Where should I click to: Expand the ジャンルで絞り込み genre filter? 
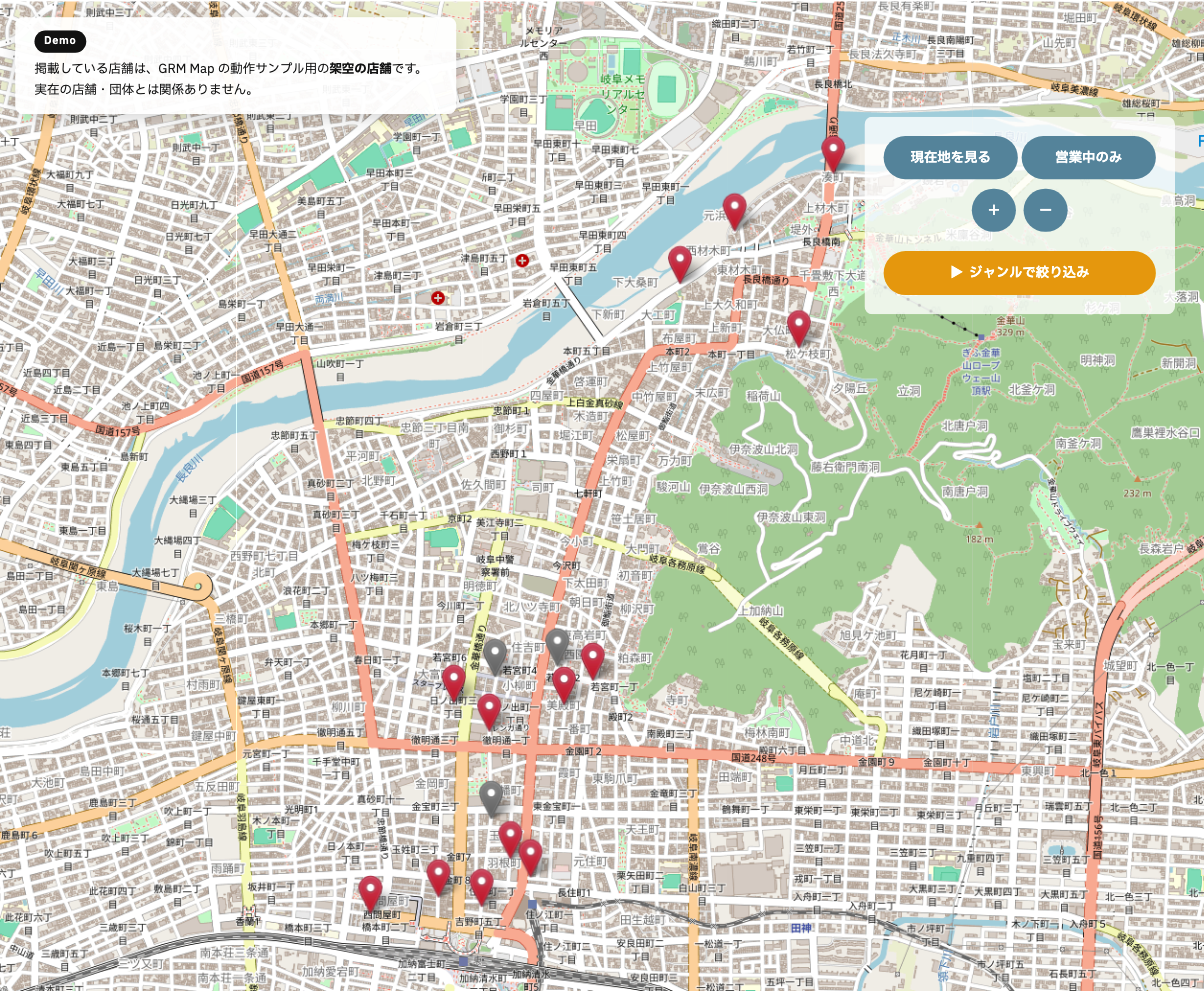point(1019,272)
